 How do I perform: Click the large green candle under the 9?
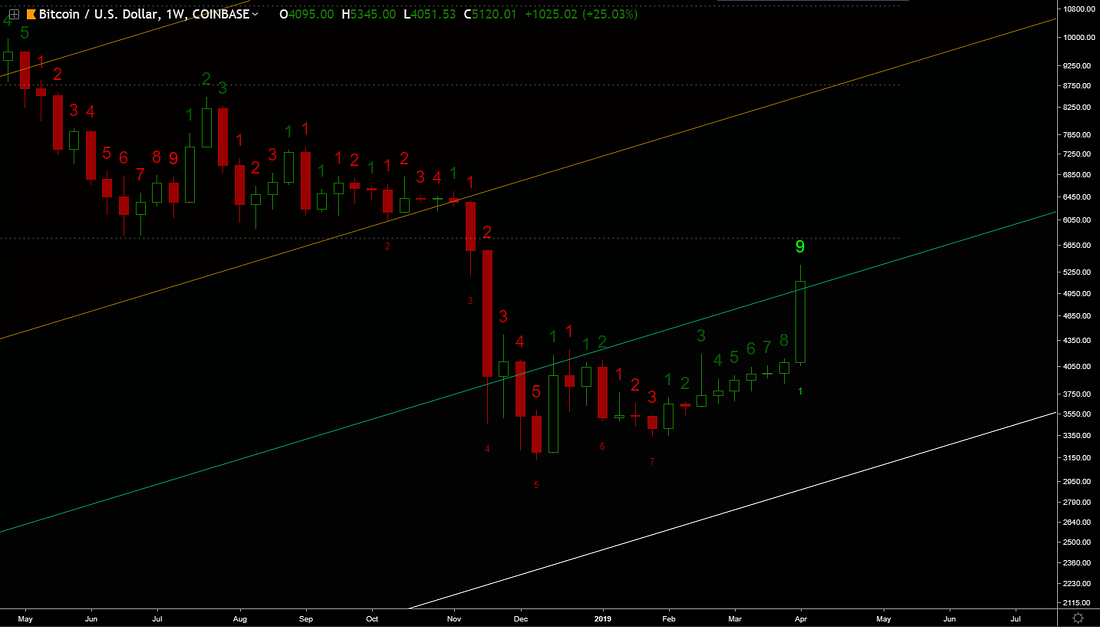point(800,322)
